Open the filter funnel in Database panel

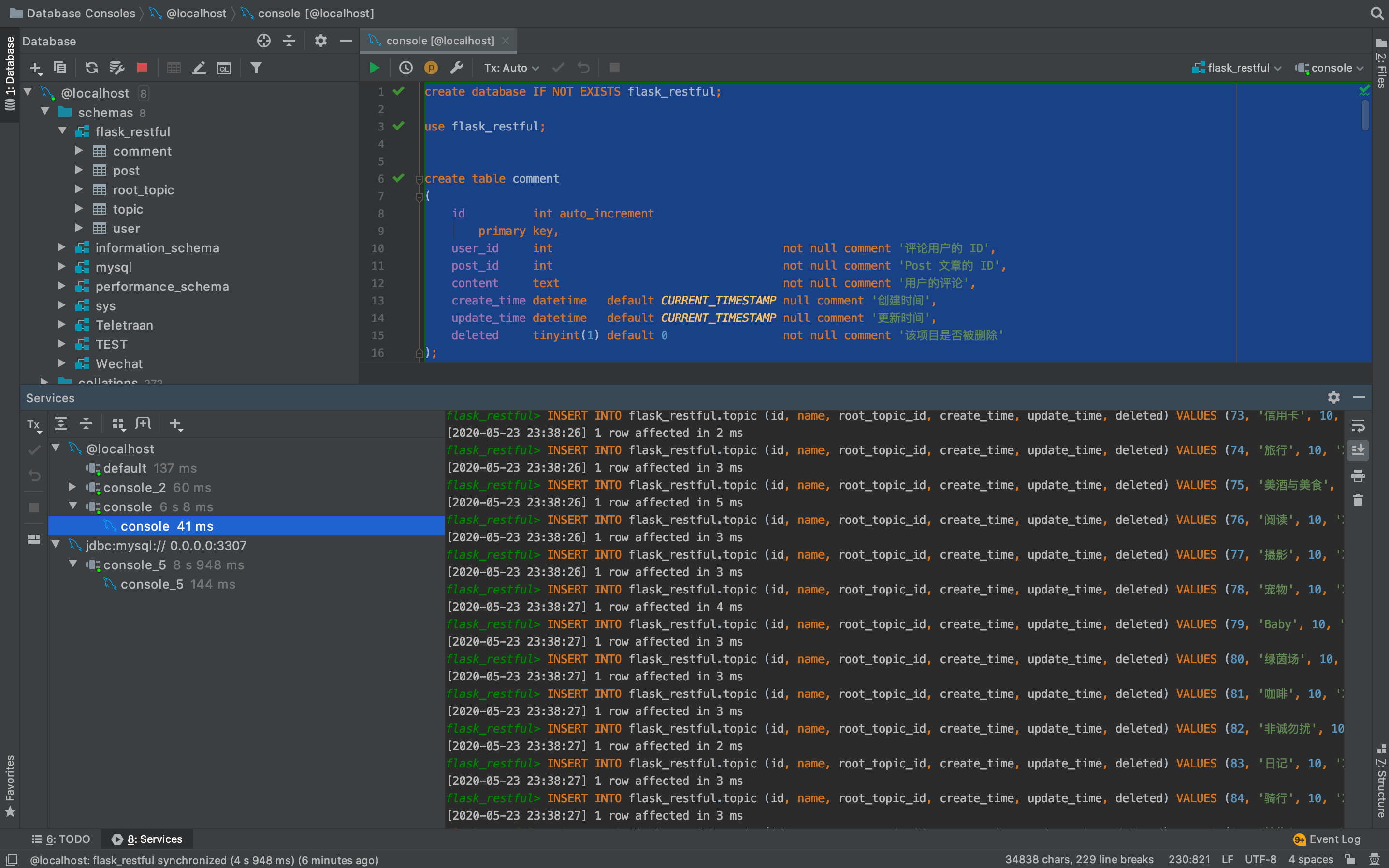pos(256,68)
